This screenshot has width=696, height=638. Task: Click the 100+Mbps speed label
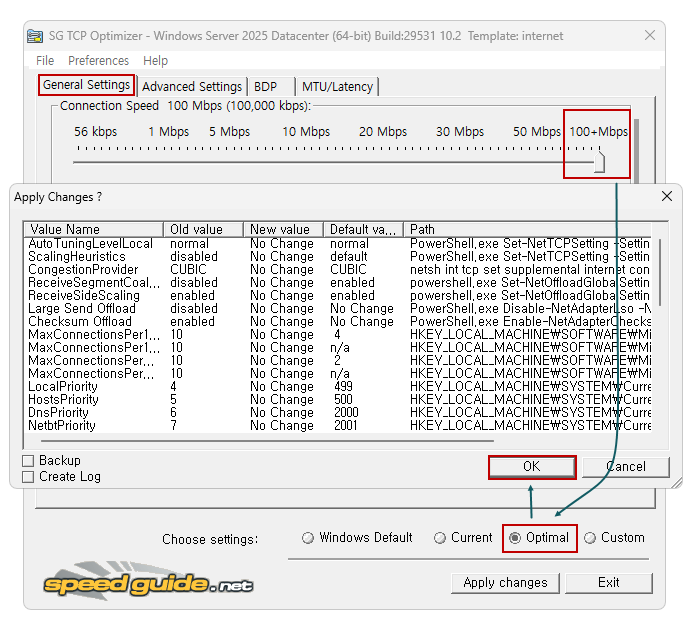coord(598,132)
